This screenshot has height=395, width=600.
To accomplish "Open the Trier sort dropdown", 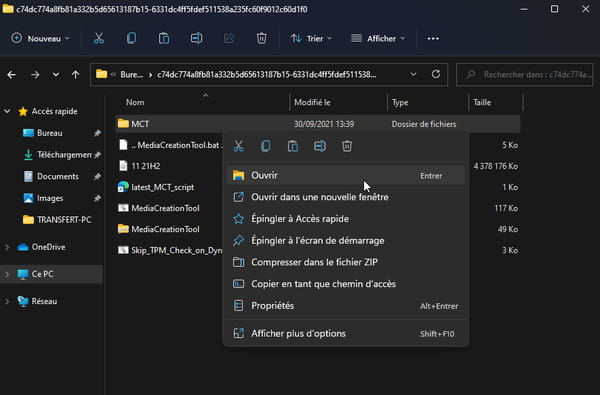I will 311,38.
